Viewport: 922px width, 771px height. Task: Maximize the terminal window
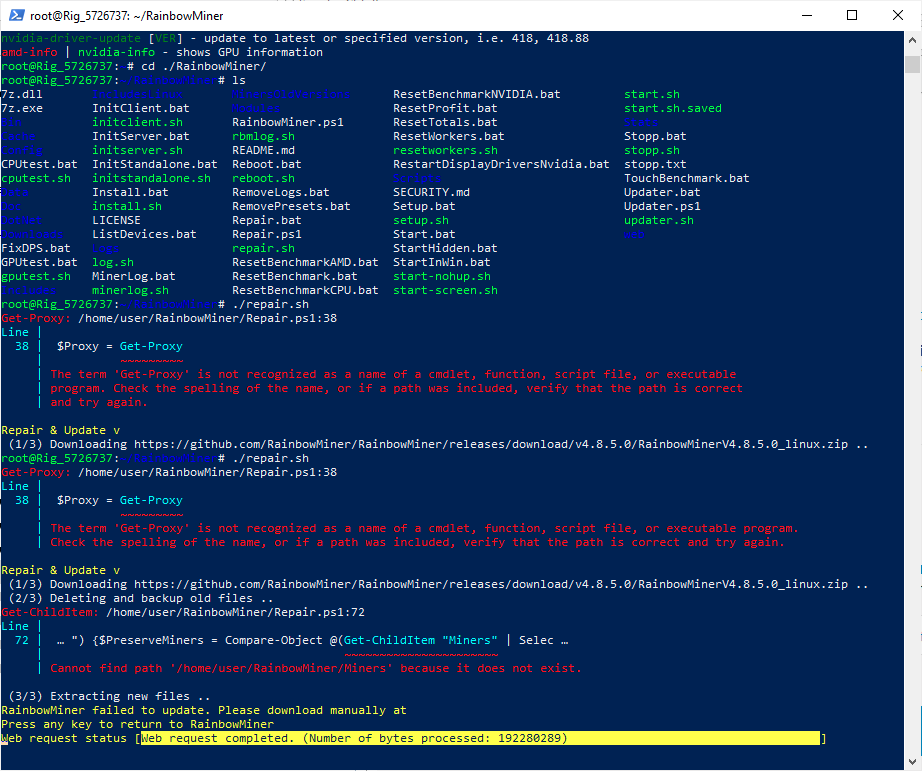coord(851,15)
